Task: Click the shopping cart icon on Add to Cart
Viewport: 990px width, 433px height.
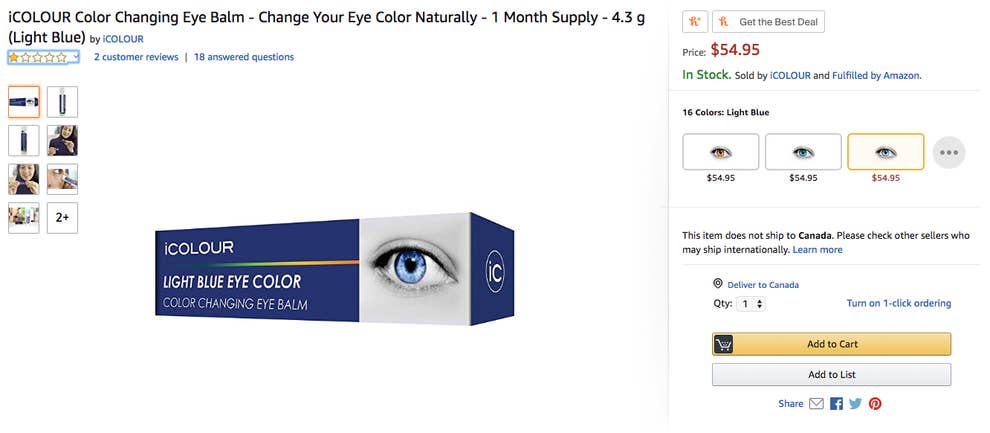Action: (724, 344)
